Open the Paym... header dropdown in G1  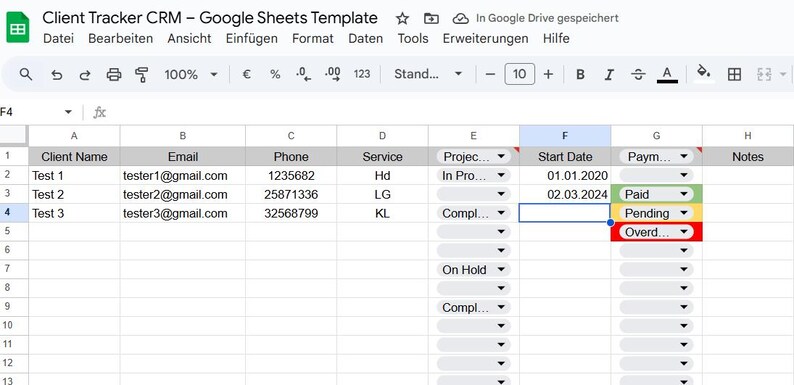pyautogui.click(x=656, y=157)
